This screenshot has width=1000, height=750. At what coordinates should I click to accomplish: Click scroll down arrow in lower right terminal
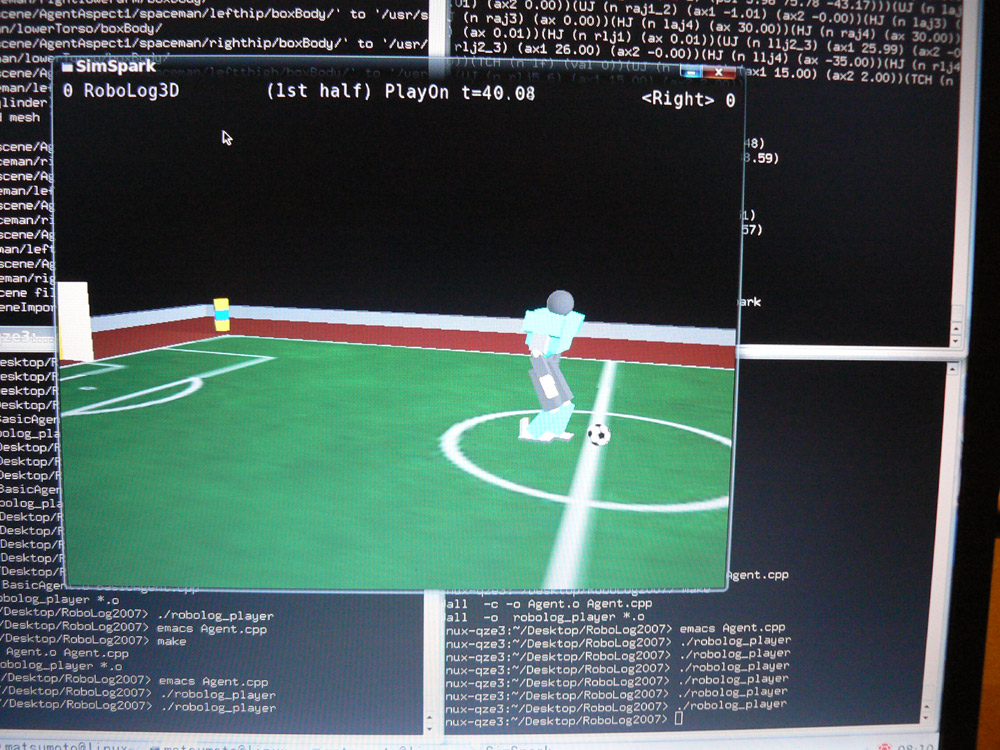(x=927, y=716)
